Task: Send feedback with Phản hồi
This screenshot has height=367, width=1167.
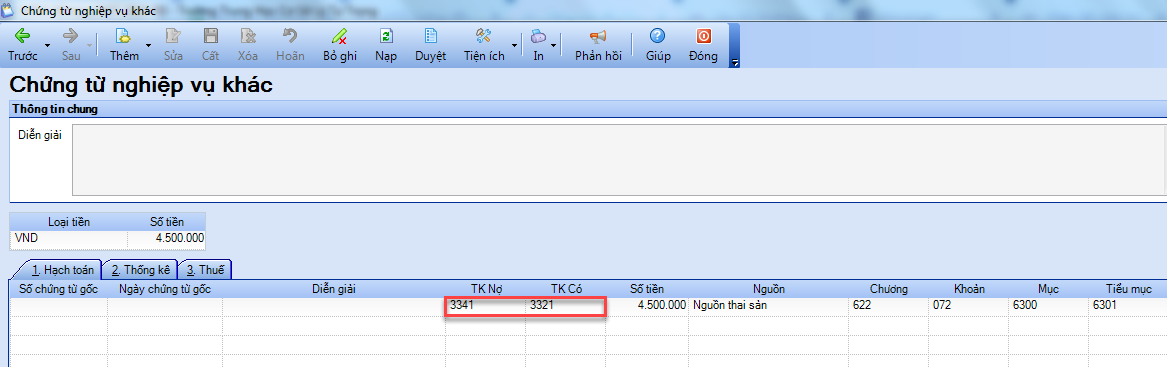Action: (x=598, y=45)
